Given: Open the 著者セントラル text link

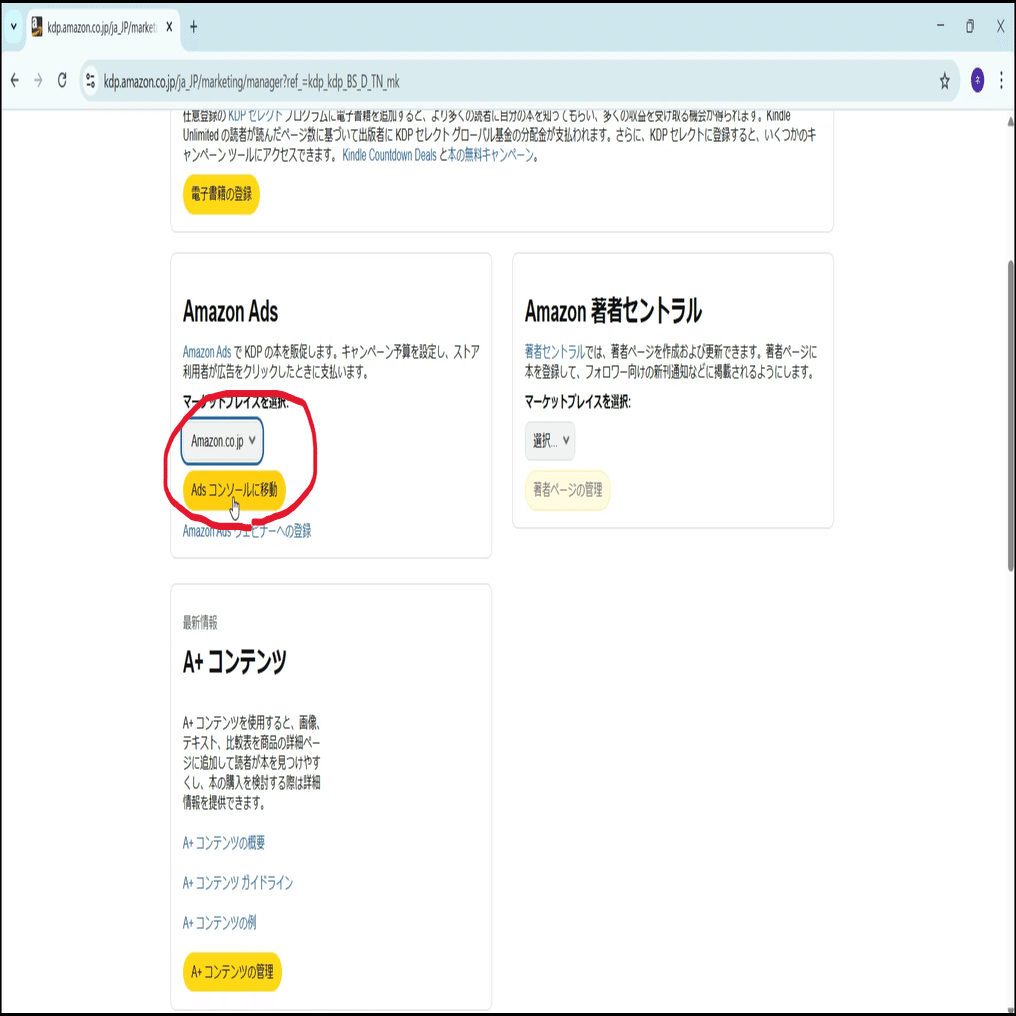Looking at the screenshot, I should pyautogui.click(x=555, y=352).
